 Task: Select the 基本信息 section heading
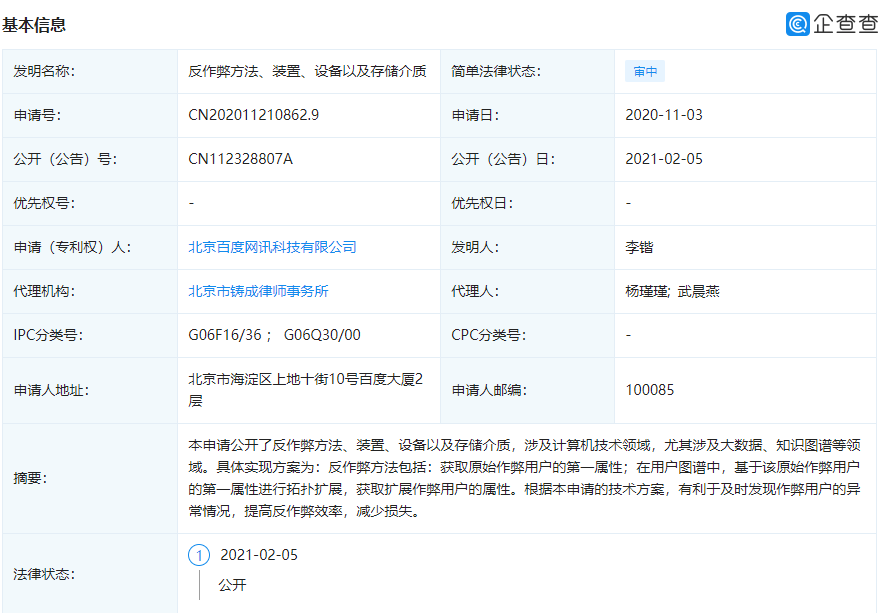pos(34,25)
